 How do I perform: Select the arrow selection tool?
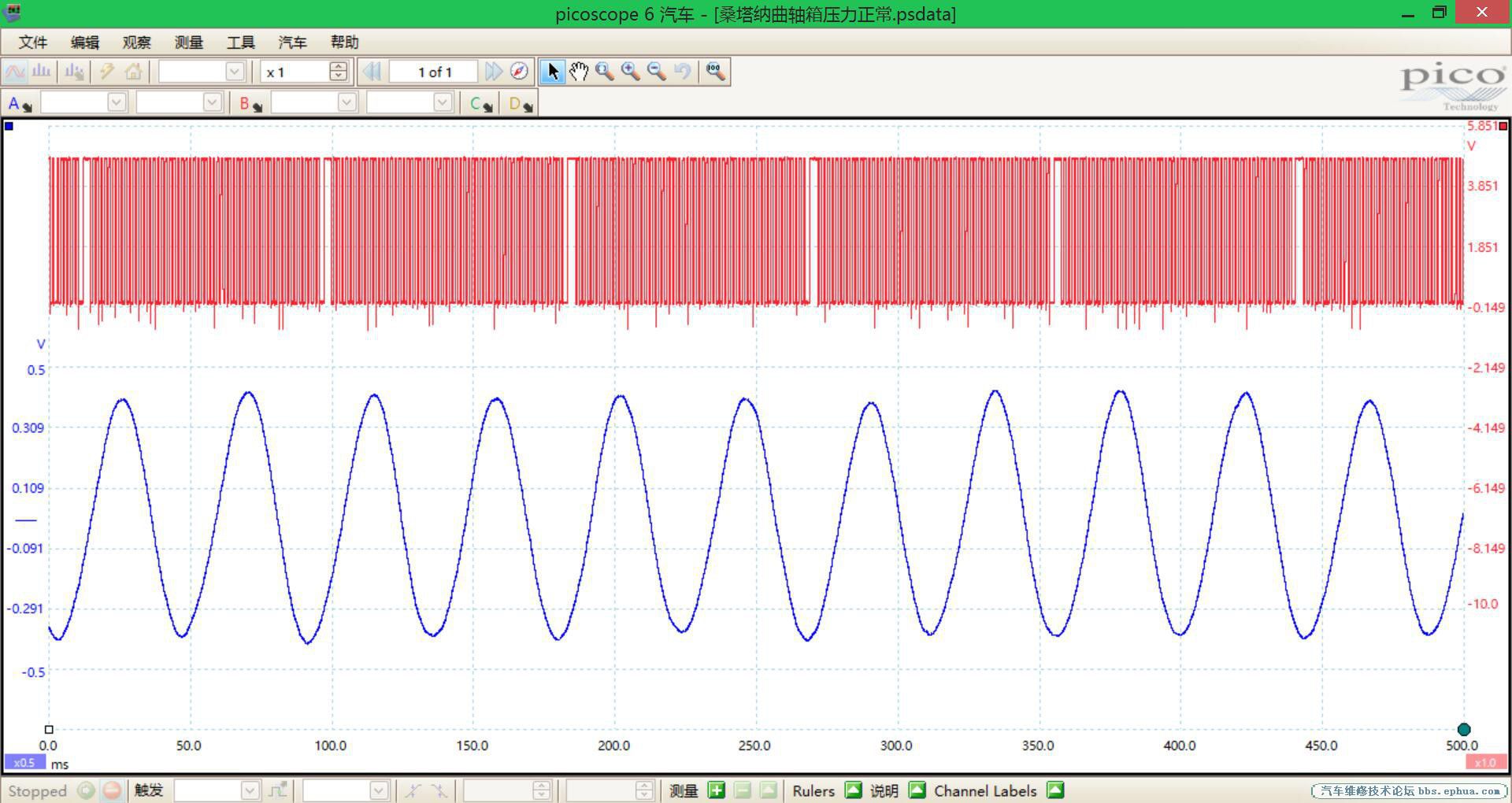point(553,72)
